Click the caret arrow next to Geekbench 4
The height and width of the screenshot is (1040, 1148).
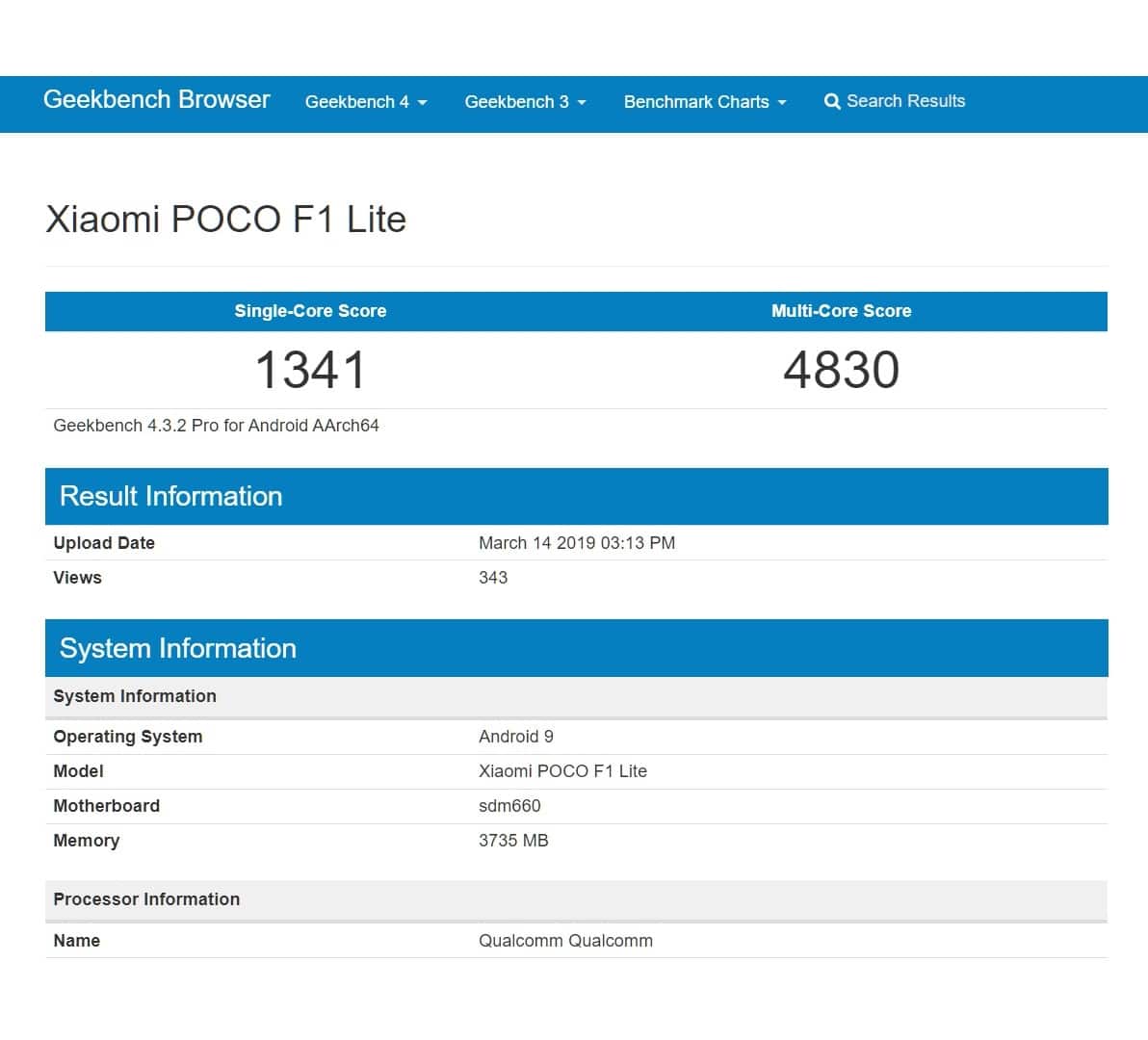coord(423,103)
